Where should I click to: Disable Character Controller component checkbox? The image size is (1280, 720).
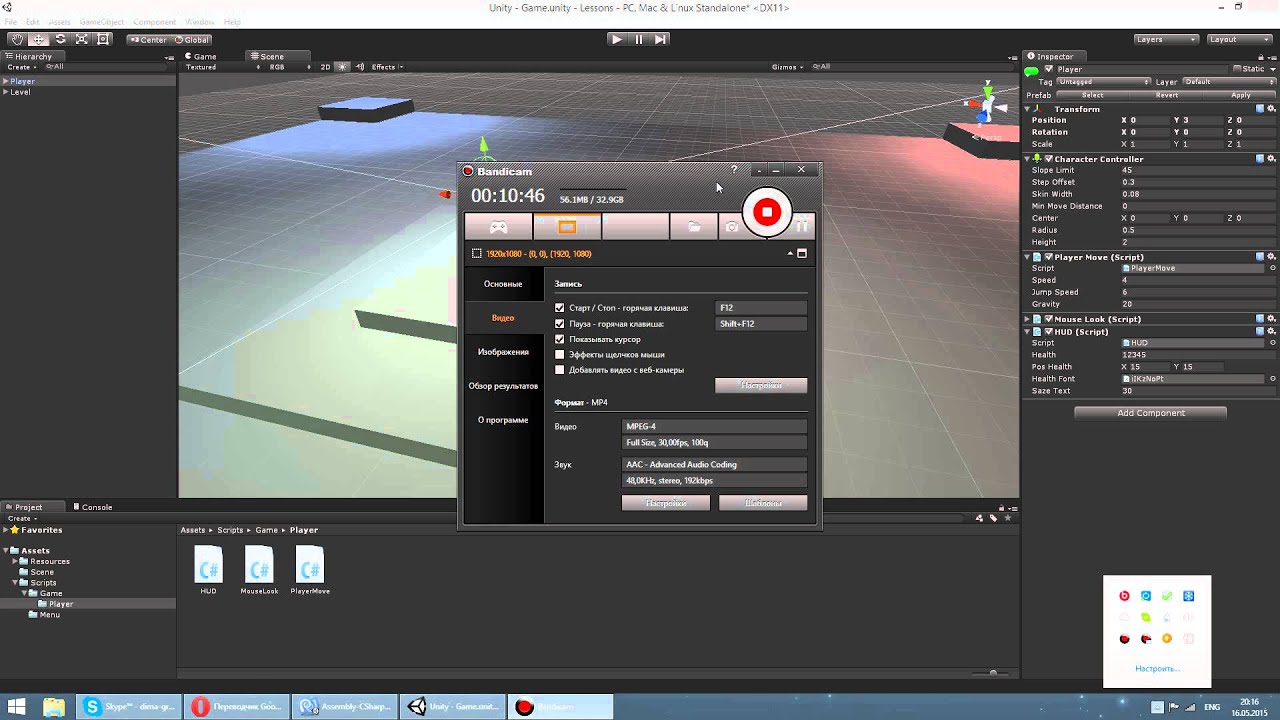click(1049, 159)
